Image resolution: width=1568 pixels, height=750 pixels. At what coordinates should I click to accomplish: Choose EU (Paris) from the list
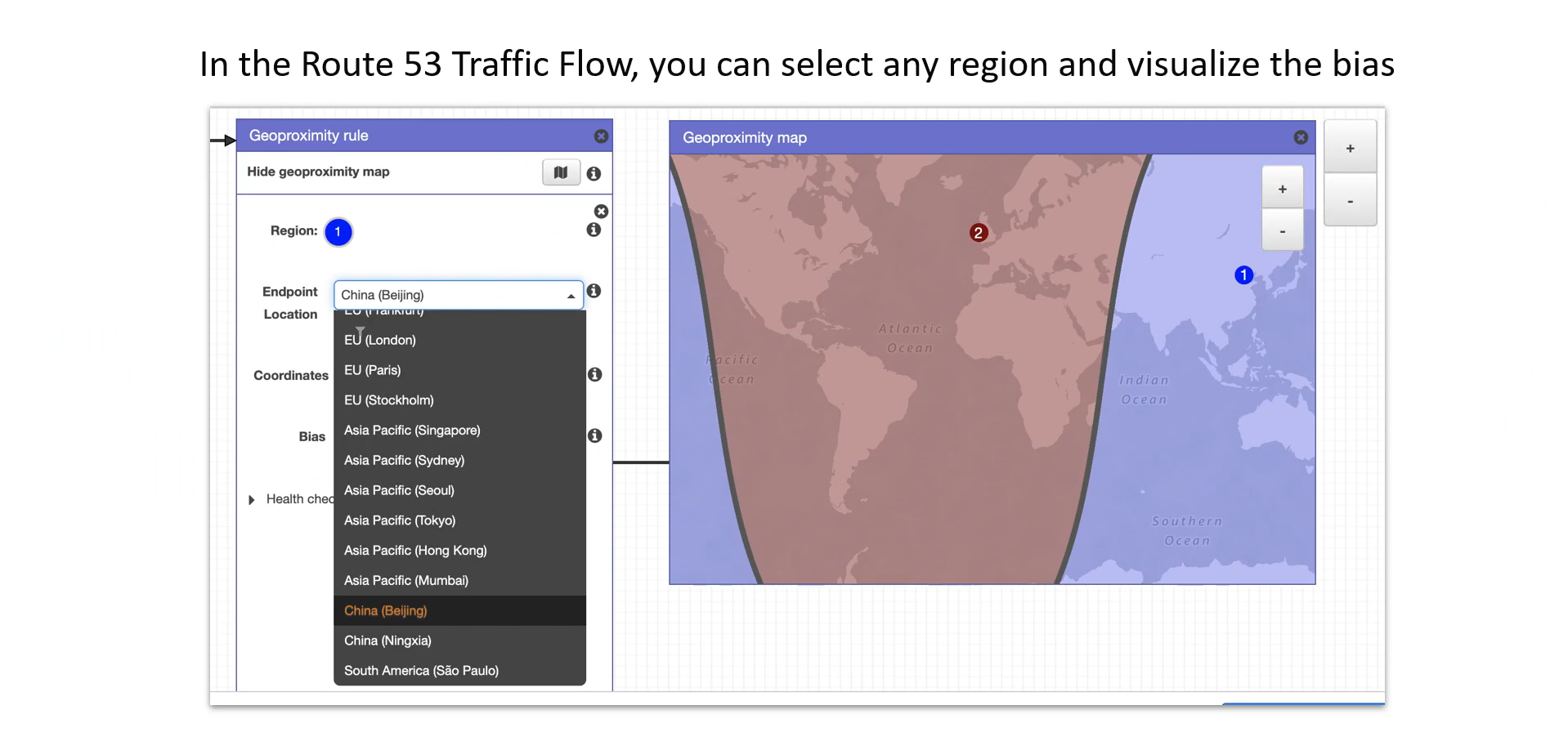[x=460, y=370]
